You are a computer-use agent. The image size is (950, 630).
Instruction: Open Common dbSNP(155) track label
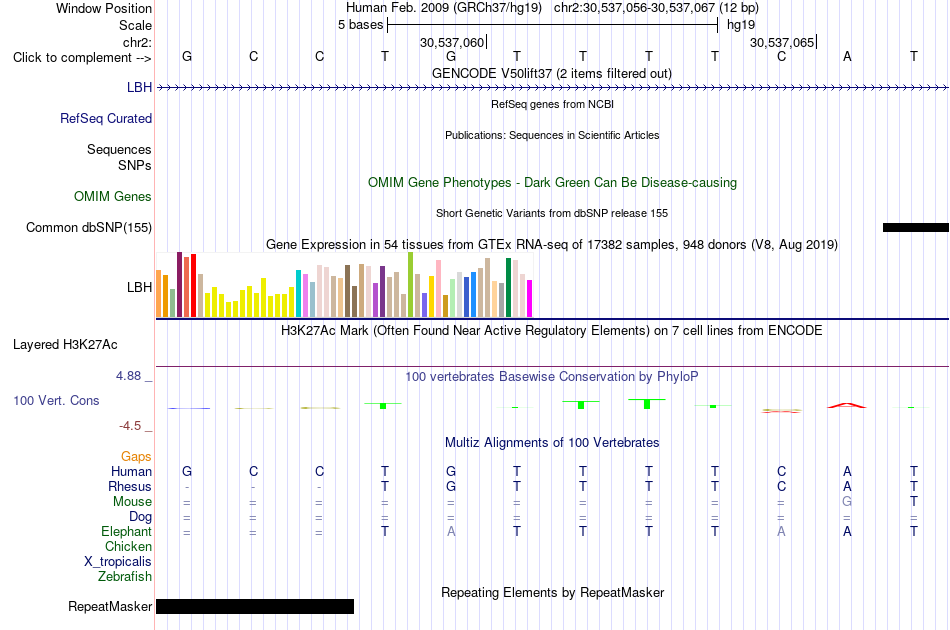pyautogui.click(x=89, y=228)
